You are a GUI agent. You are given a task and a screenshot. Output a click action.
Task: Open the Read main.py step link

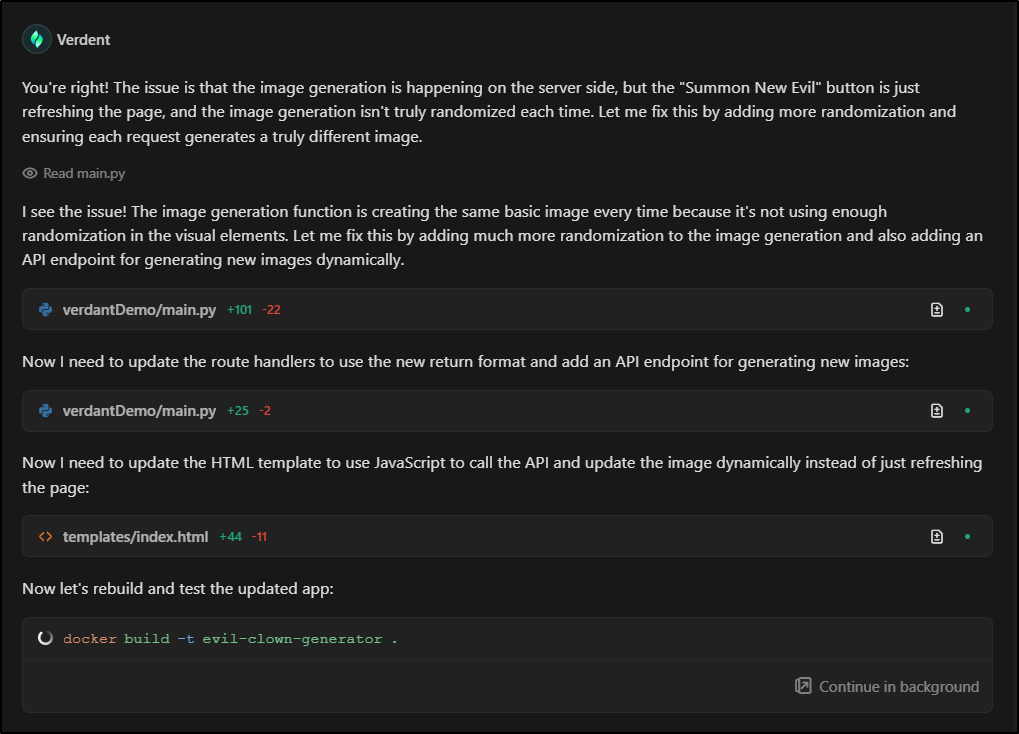pyautogui.click(x=84, y=174)
